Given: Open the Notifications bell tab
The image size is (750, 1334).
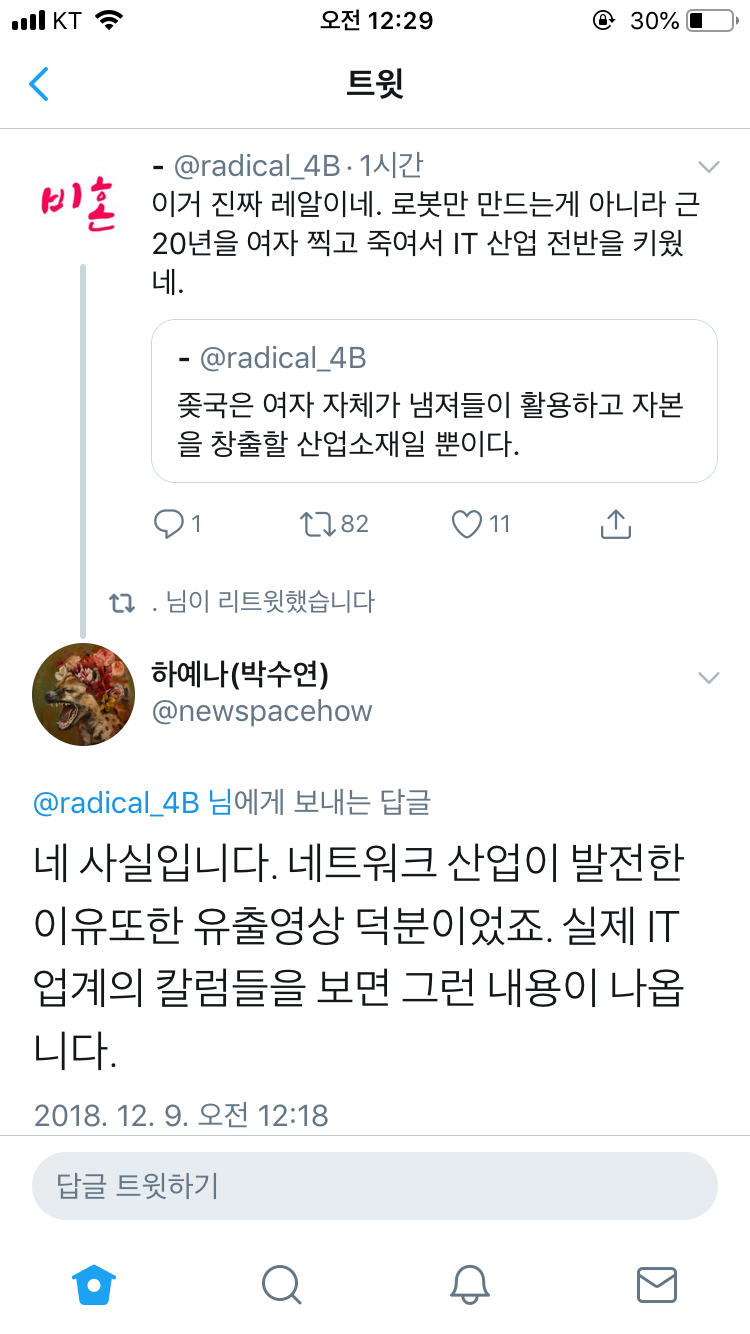Looking at the screenshot, I should click(x=469, y=1283).
